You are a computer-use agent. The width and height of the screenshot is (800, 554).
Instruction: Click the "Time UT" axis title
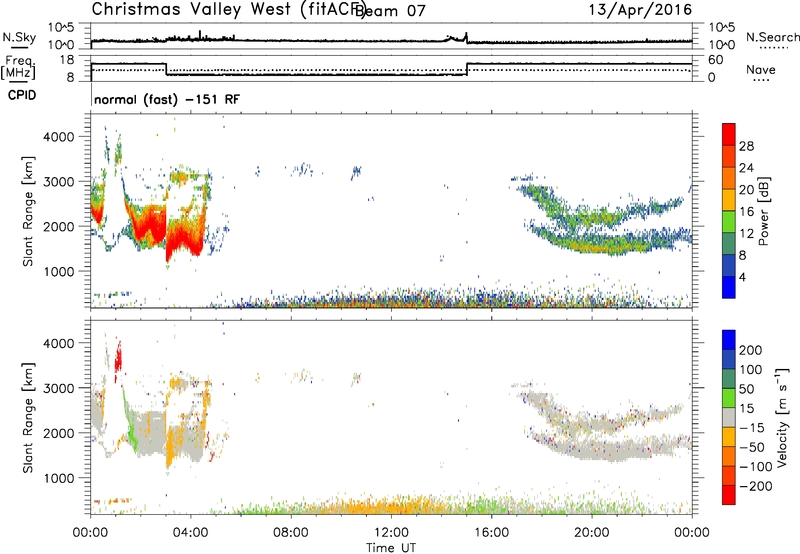391,548
